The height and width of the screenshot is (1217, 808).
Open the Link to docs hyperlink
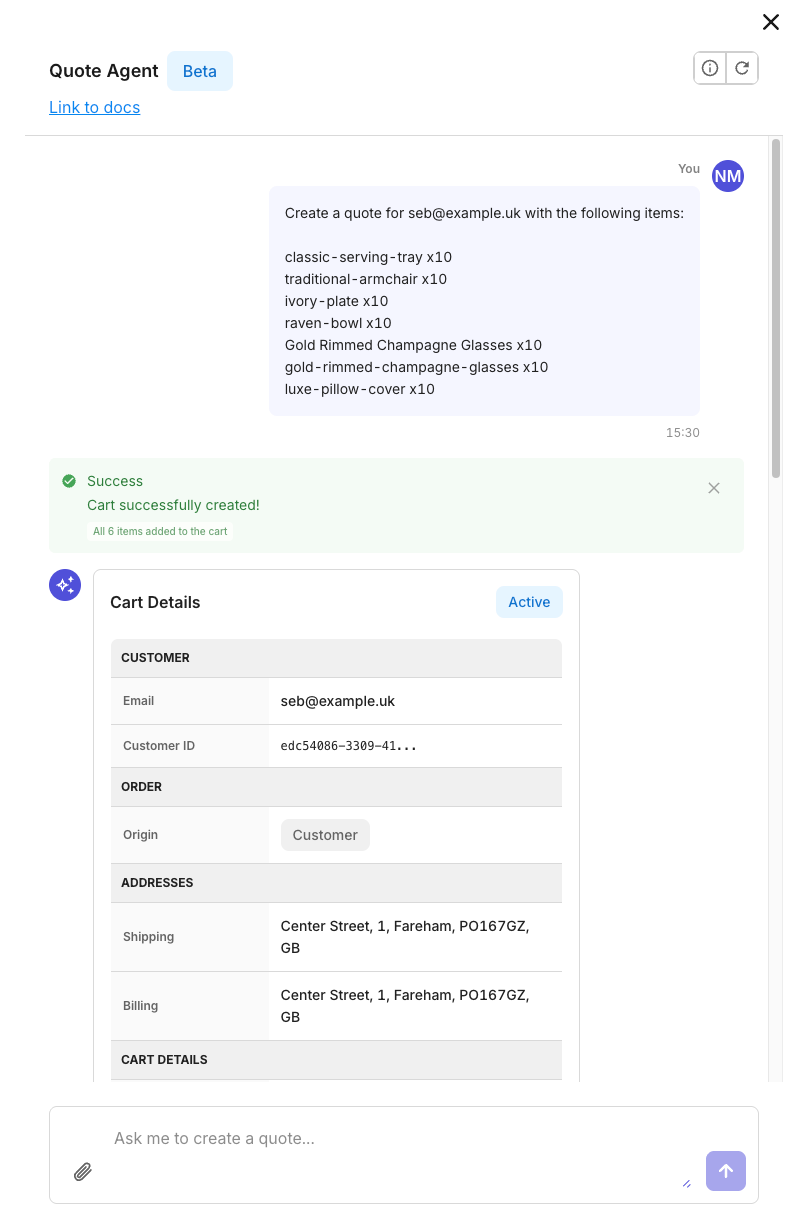tap(95, 107)
